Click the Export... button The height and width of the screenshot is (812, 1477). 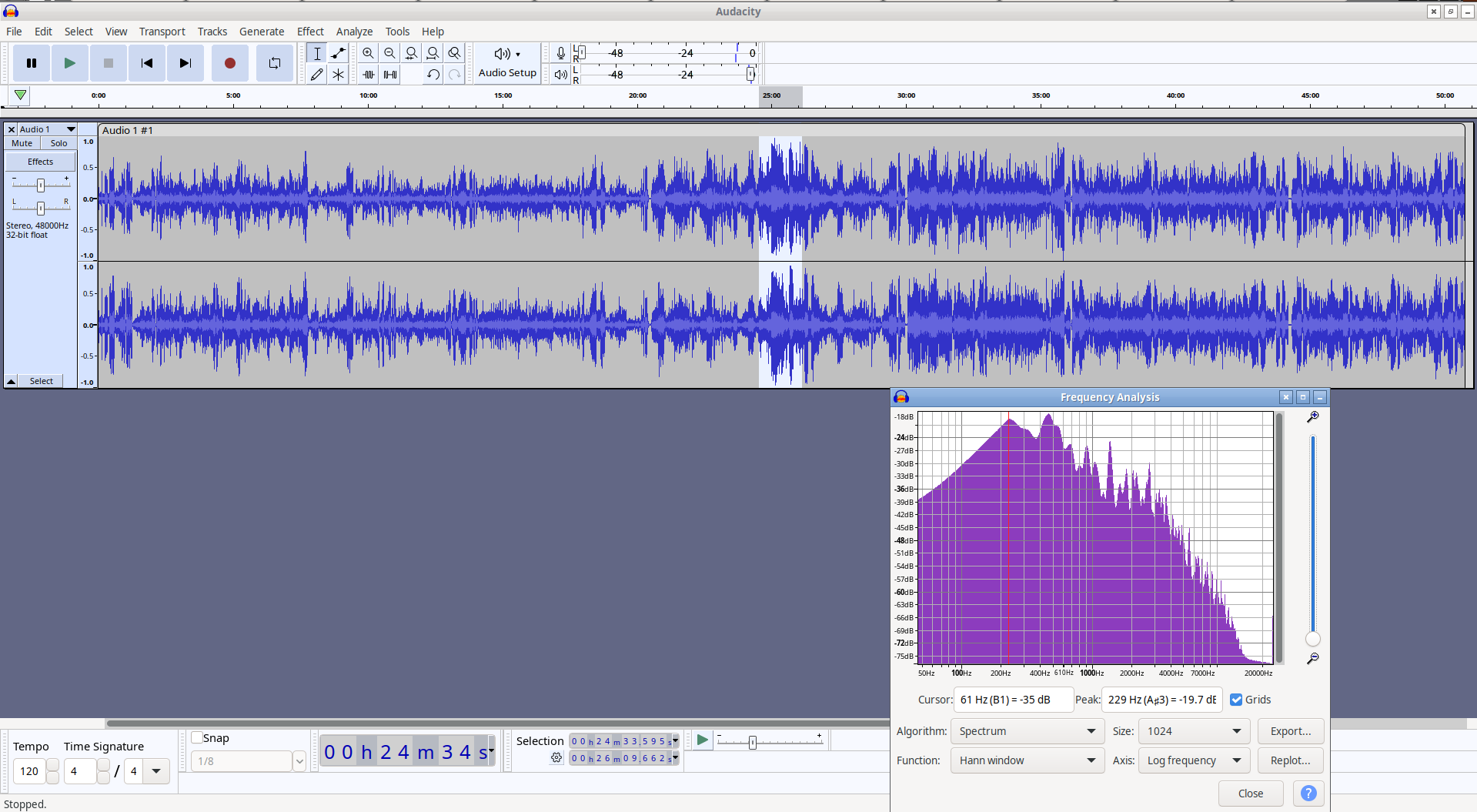(1291, 731)
